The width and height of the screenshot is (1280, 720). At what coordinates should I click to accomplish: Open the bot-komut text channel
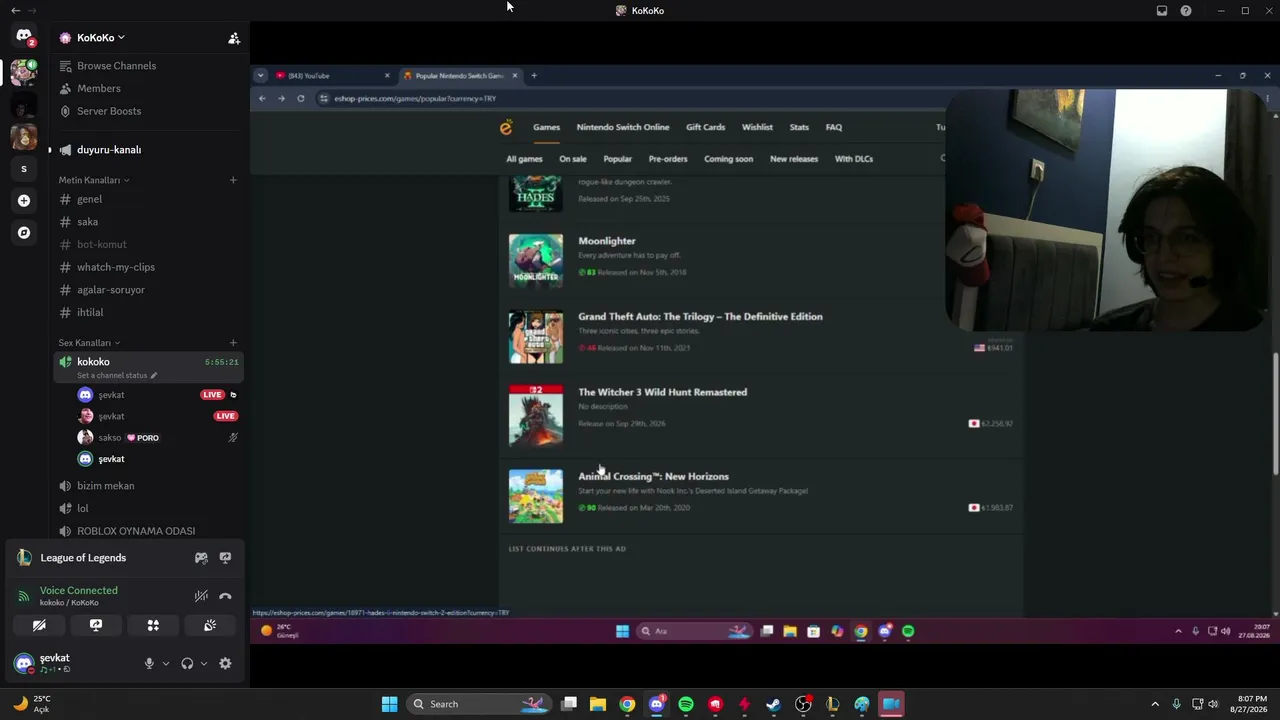tap(148, 245)
